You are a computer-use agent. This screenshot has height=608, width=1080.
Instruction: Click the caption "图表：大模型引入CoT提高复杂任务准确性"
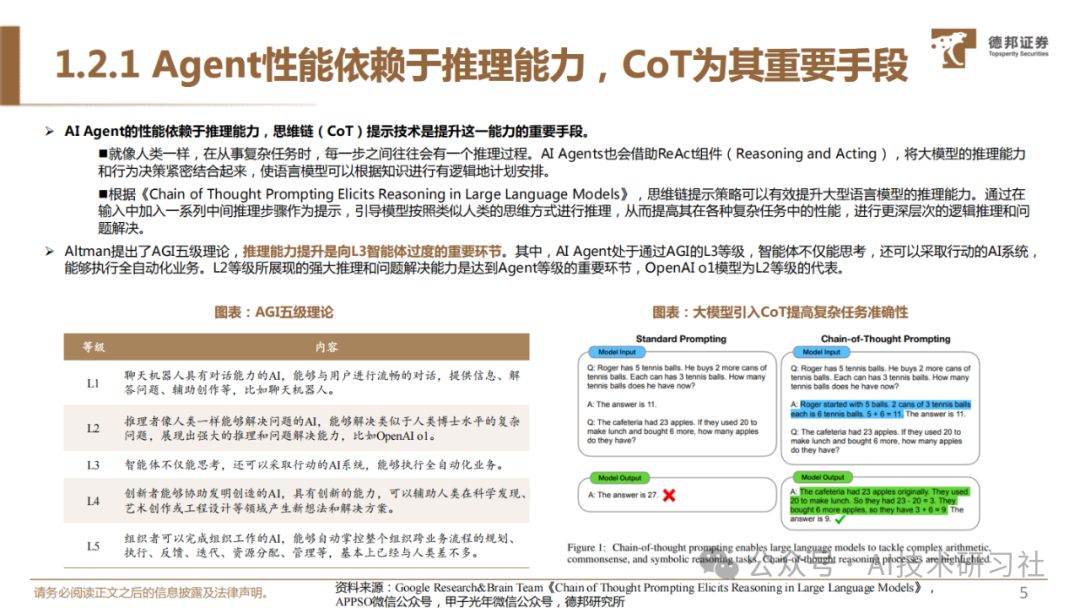[x=780, y=313]
